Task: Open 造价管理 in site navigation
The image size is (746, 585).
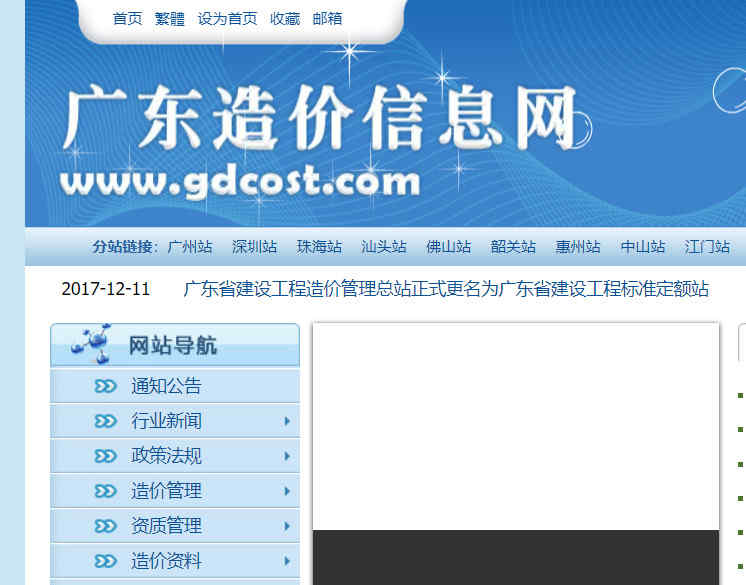Action: click(x=166, y=491)
